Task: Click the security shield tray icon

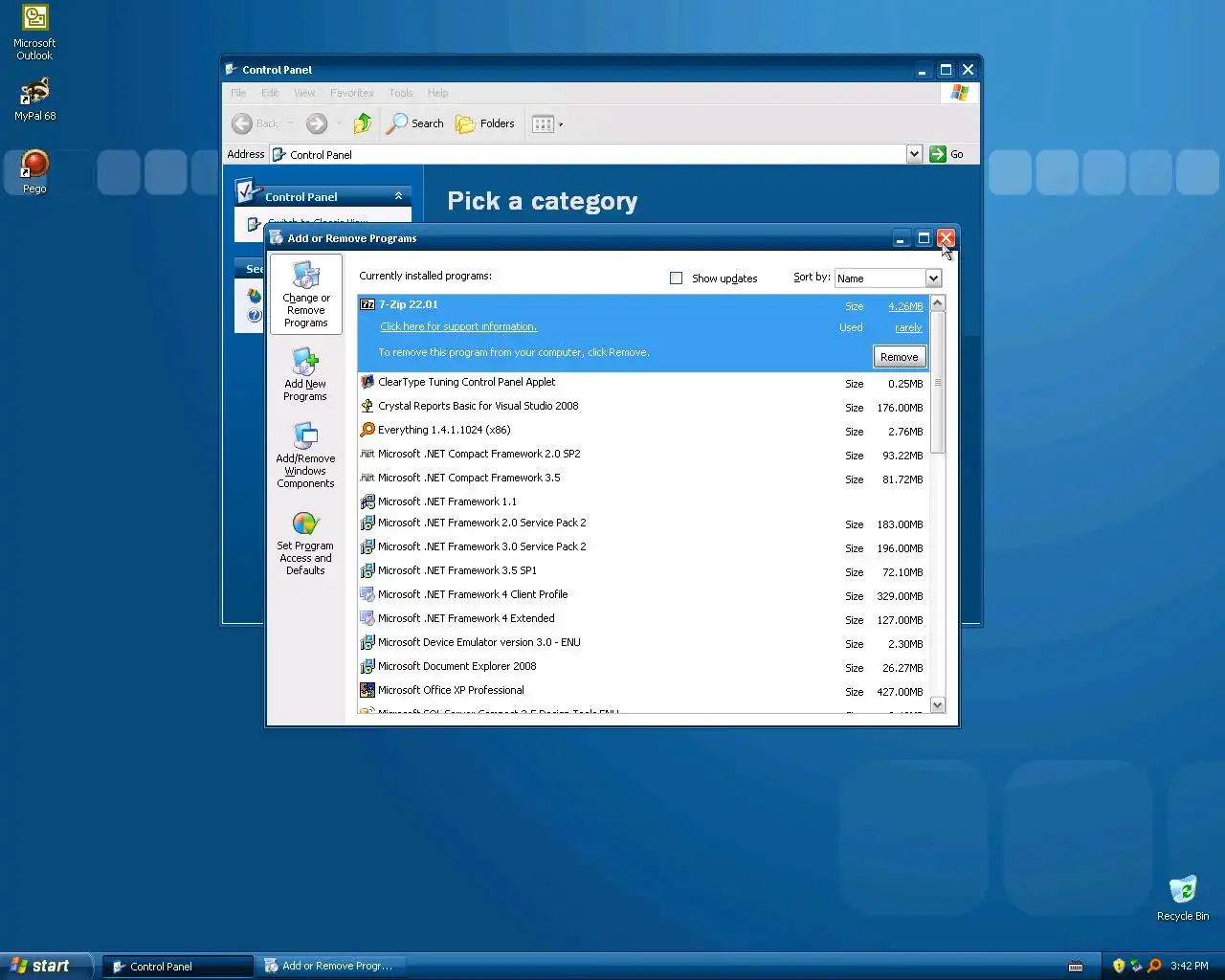Action: [x=1118, y=966]
